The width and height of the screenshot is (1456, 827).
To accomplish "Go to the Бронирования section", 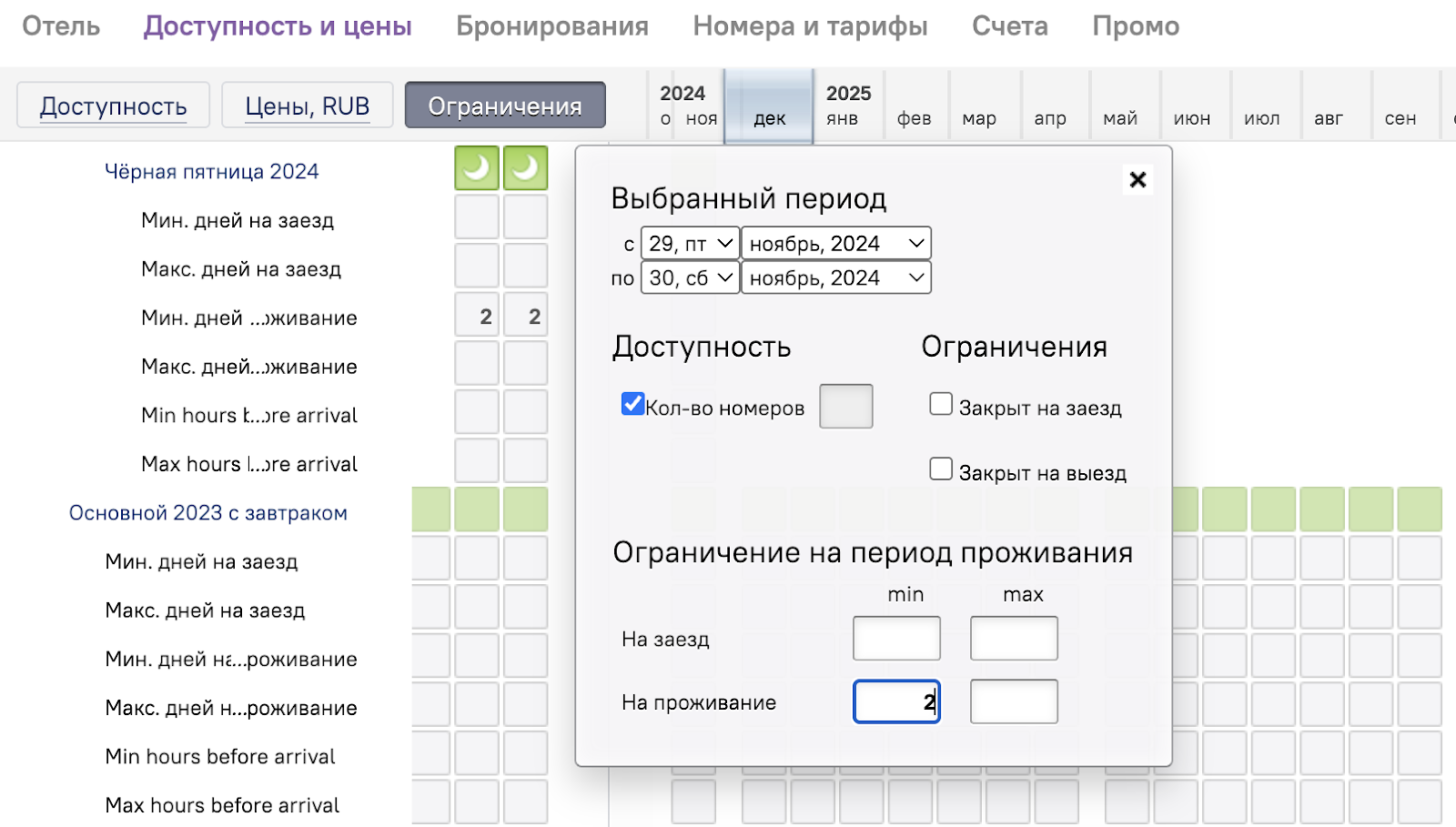I will [552, 26].
